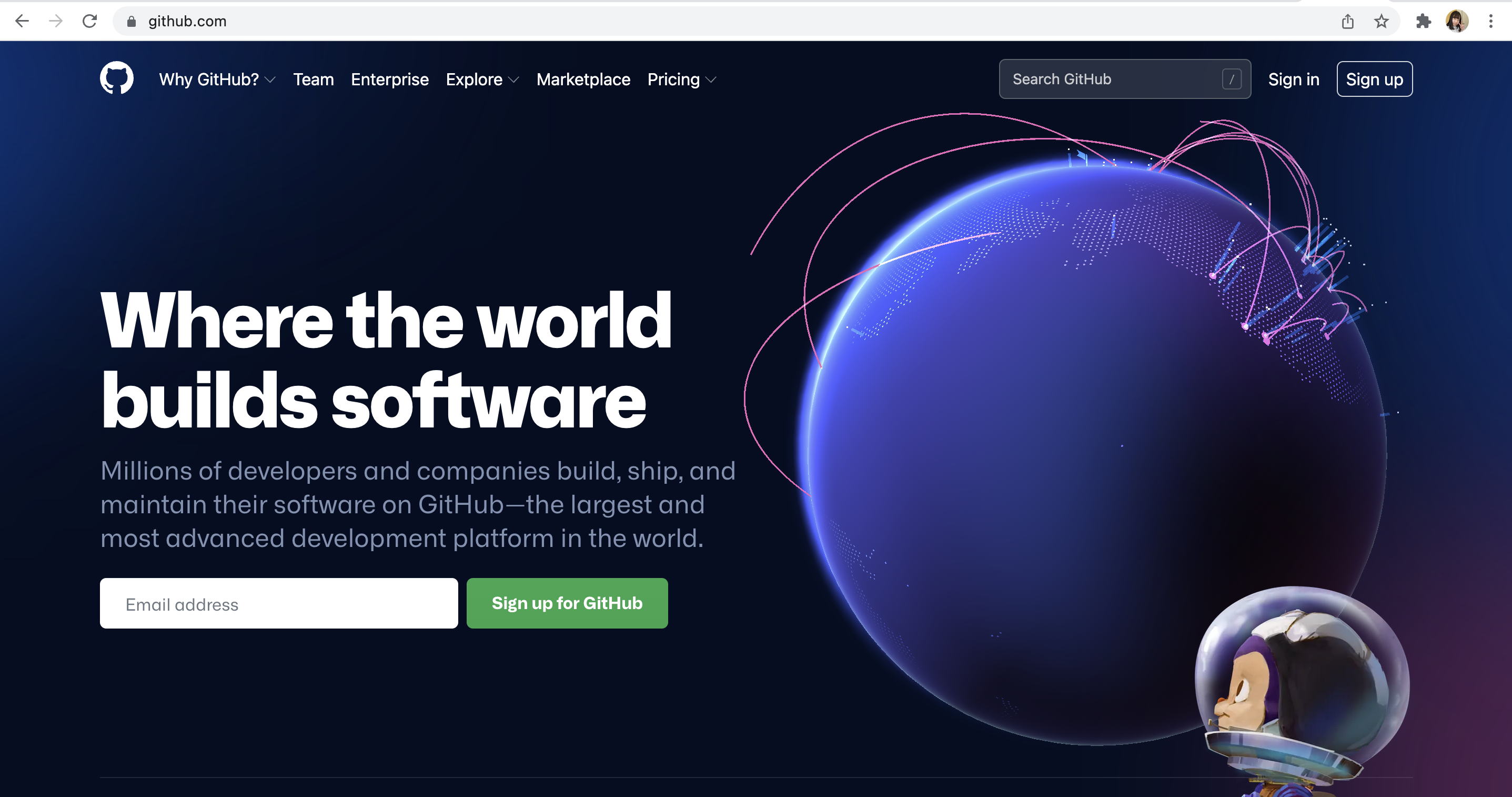
Task: Click the Enterprise navigation link
Action: click(x=390, y=79)
